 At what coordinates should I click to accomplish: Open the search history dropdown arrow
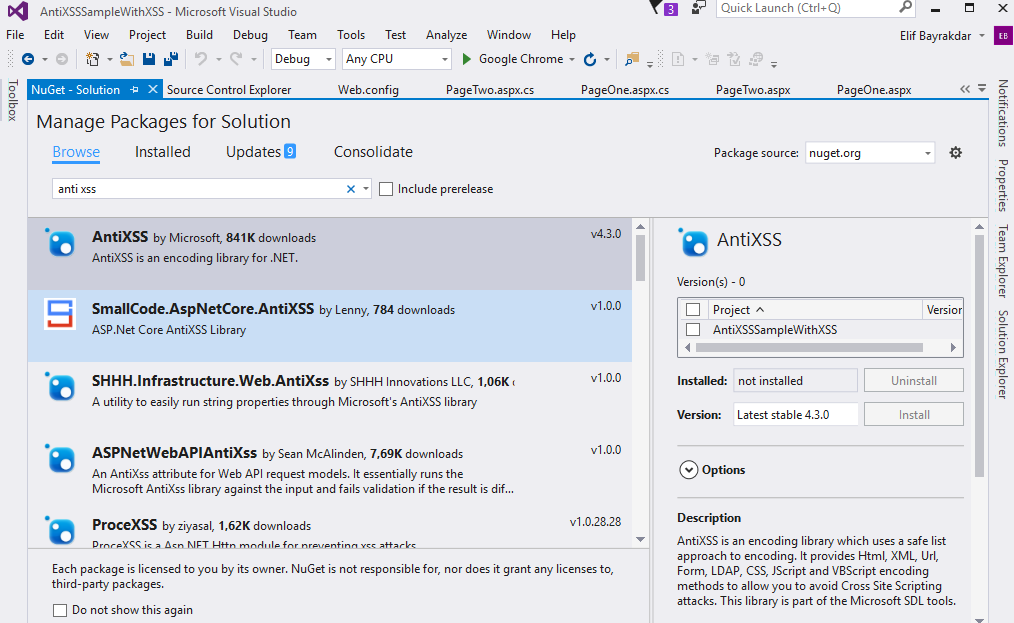[366, 189]
